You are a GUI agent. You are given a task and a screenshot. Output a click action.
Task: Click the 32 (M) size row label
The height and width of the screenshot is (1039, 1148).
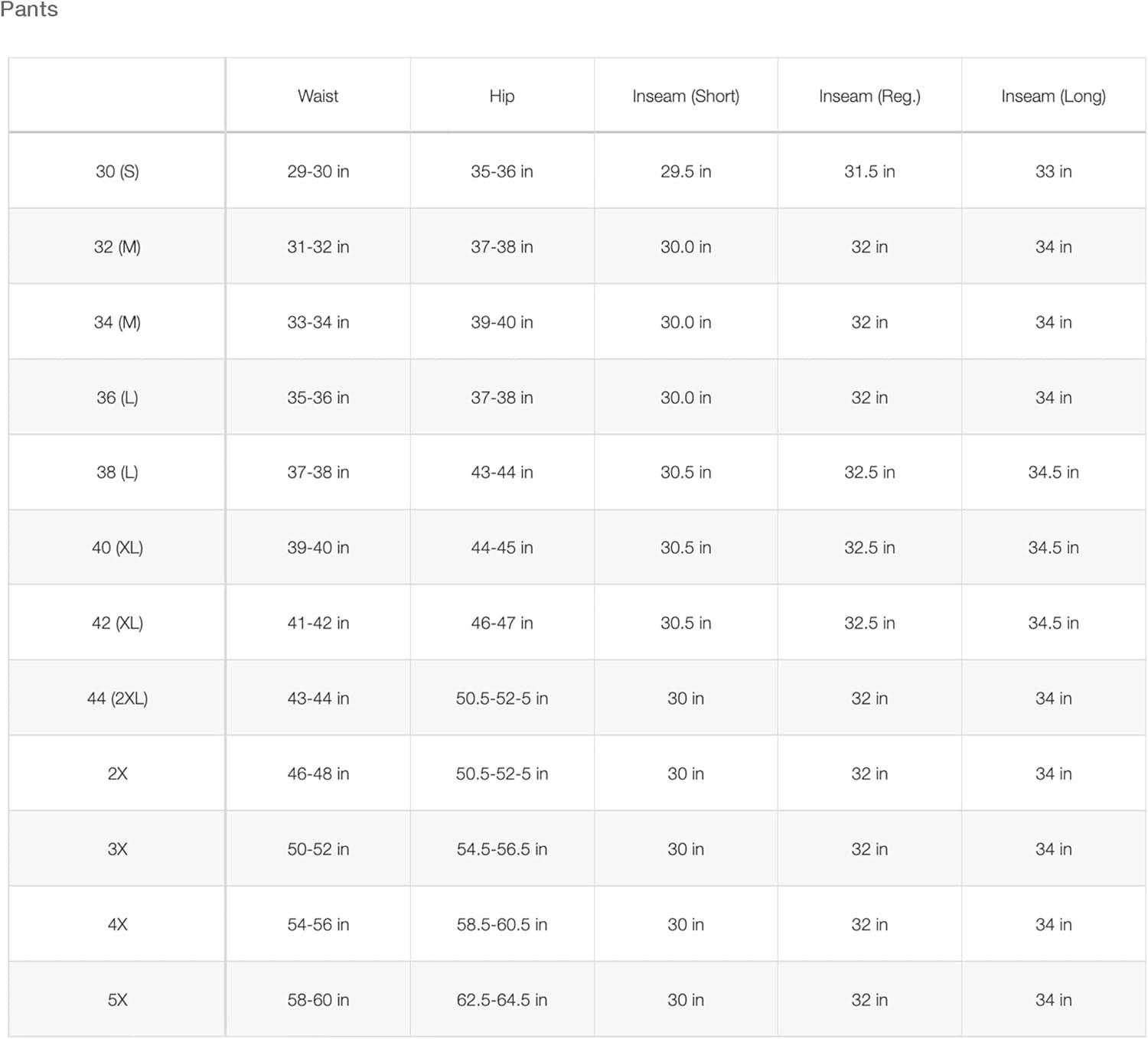[x=117, y=247]
